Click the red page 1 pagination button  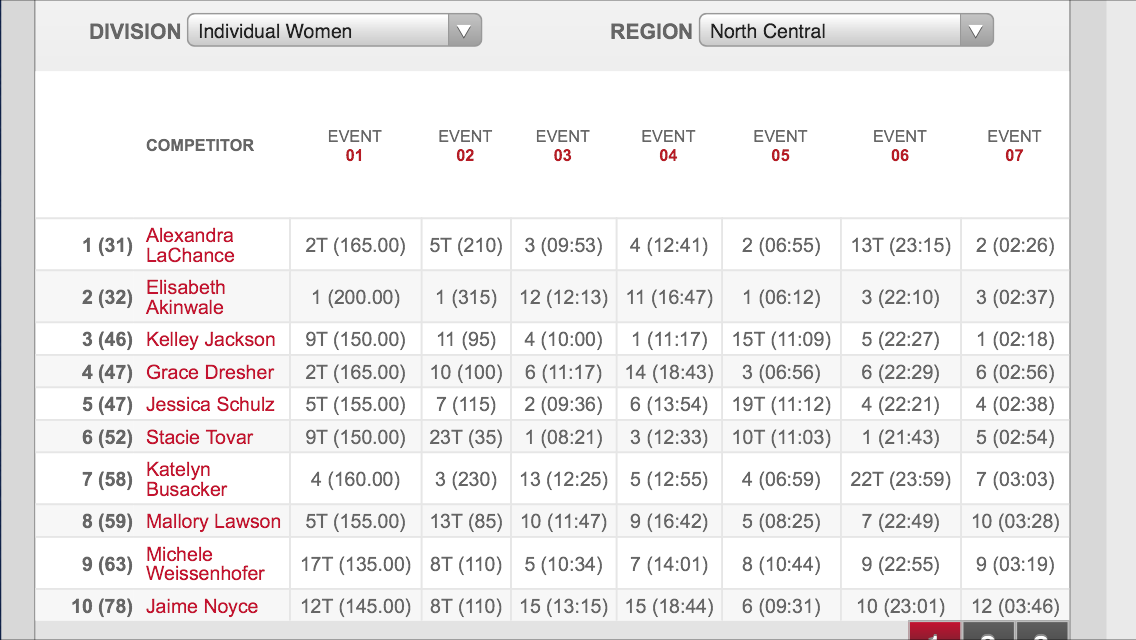click(934, 632)
